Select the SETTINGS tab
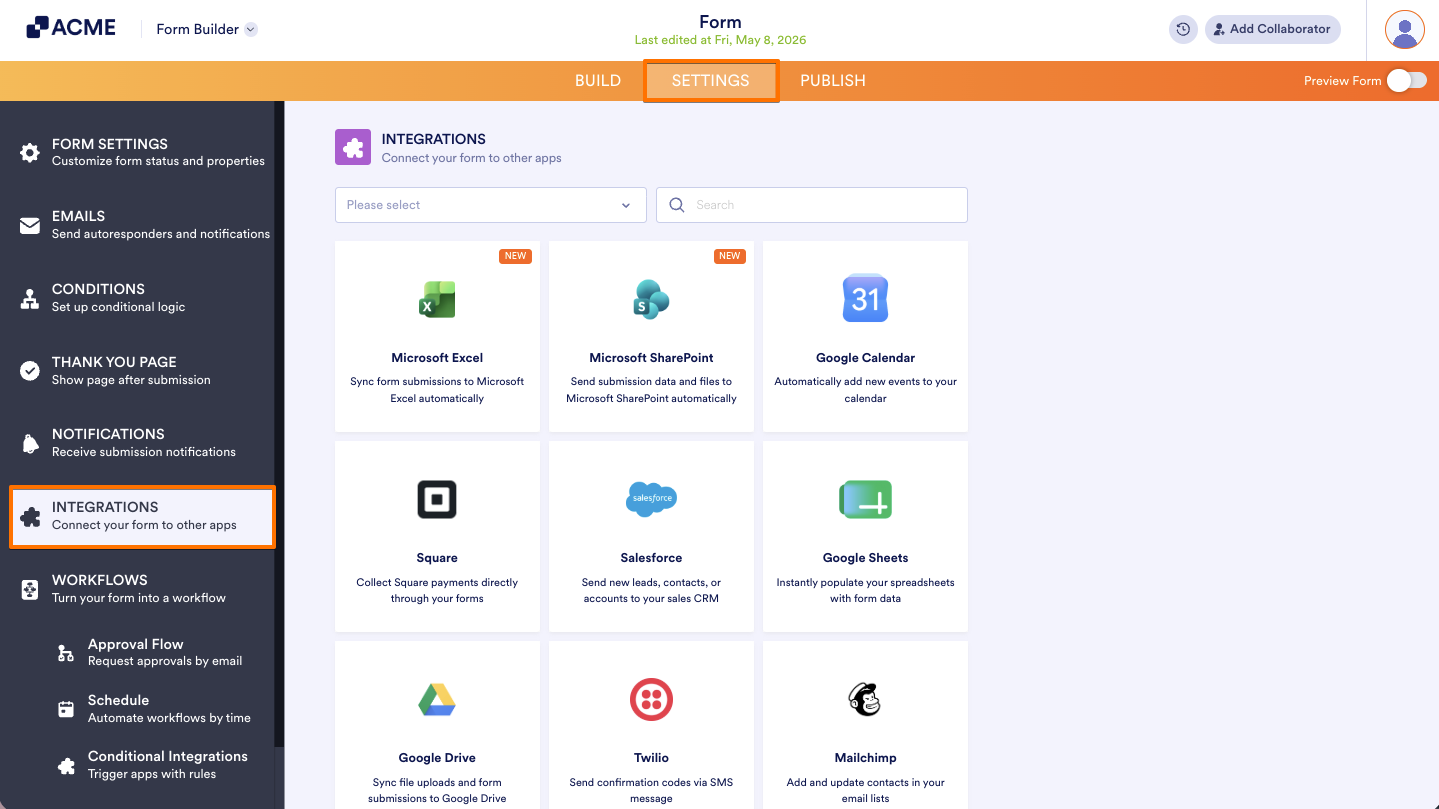Image resolution: width=1439 pixels, height=809 pixels. click(711, 81)
